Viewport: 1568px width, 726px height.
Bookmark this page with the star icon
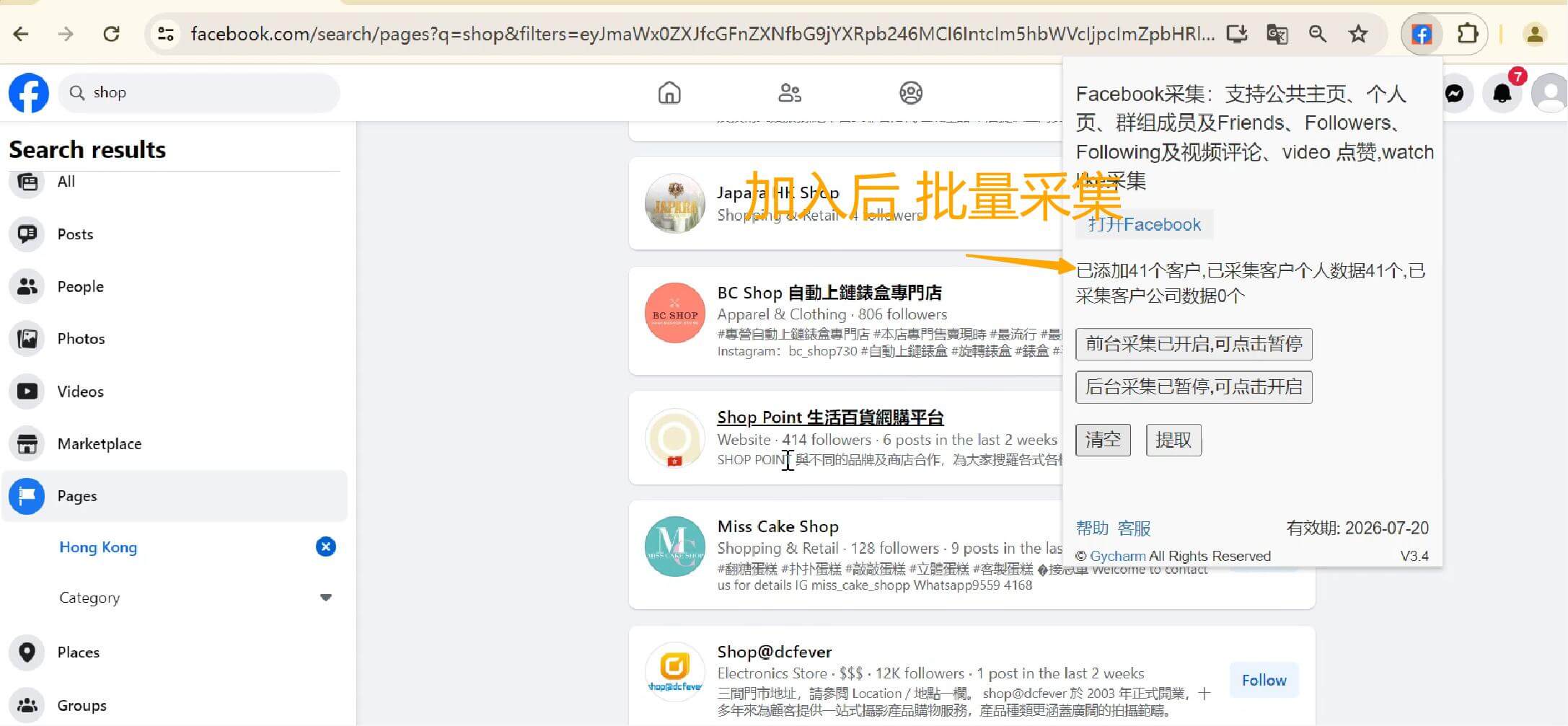pyautogui.click(x=1359, y=34)
